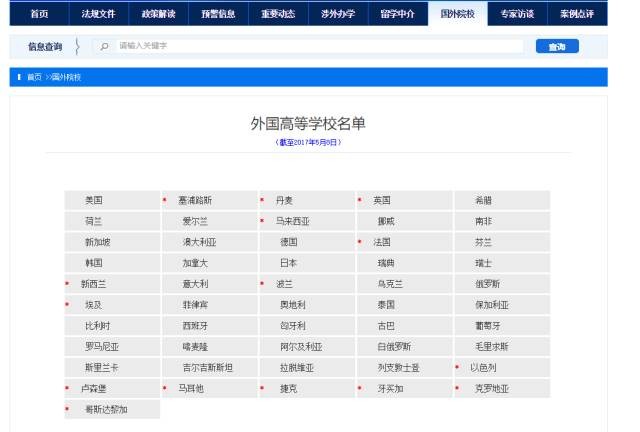Open the 吉尔吉斯斯坦 entry
The width and height of the screenshot is (640, 432).
208,368
